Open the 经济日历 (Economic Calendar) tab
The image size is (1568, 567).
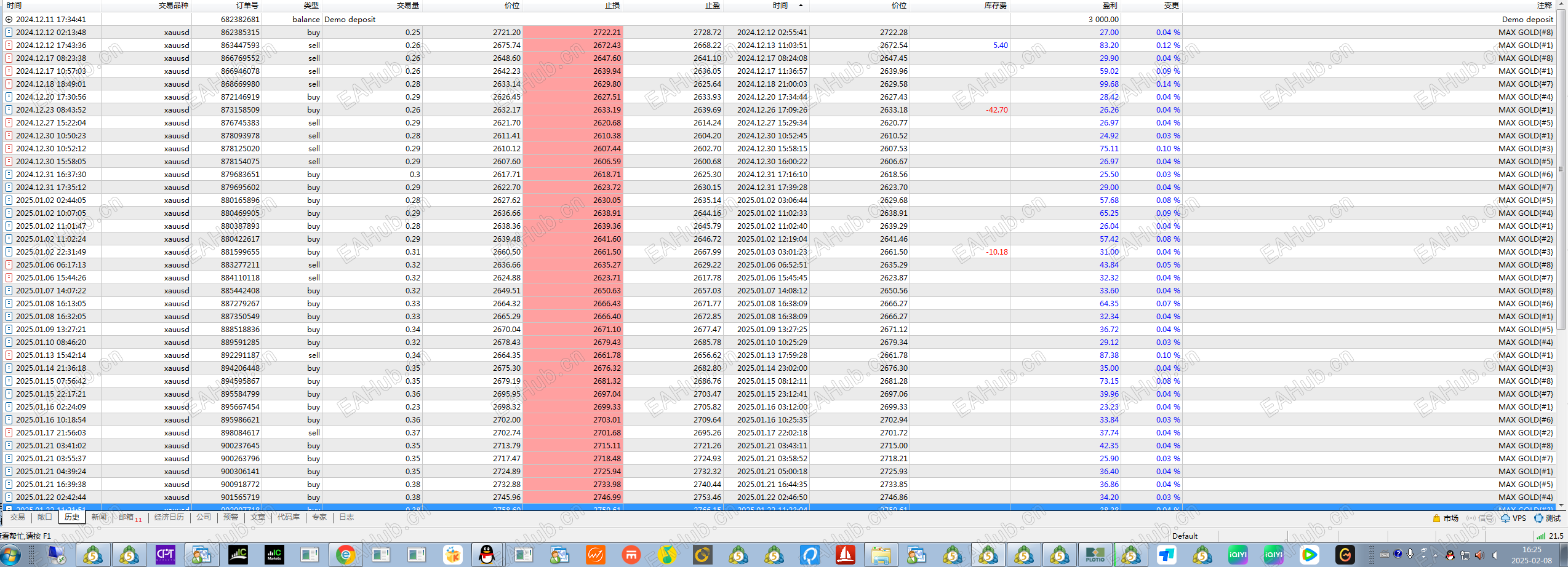(169, 517)
